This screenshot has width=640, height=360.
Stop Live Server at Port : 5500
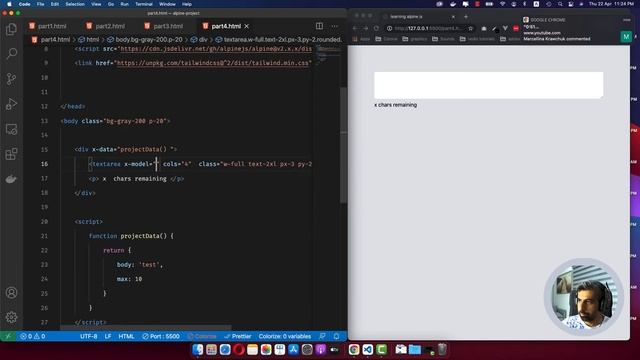tap(161, 336)
